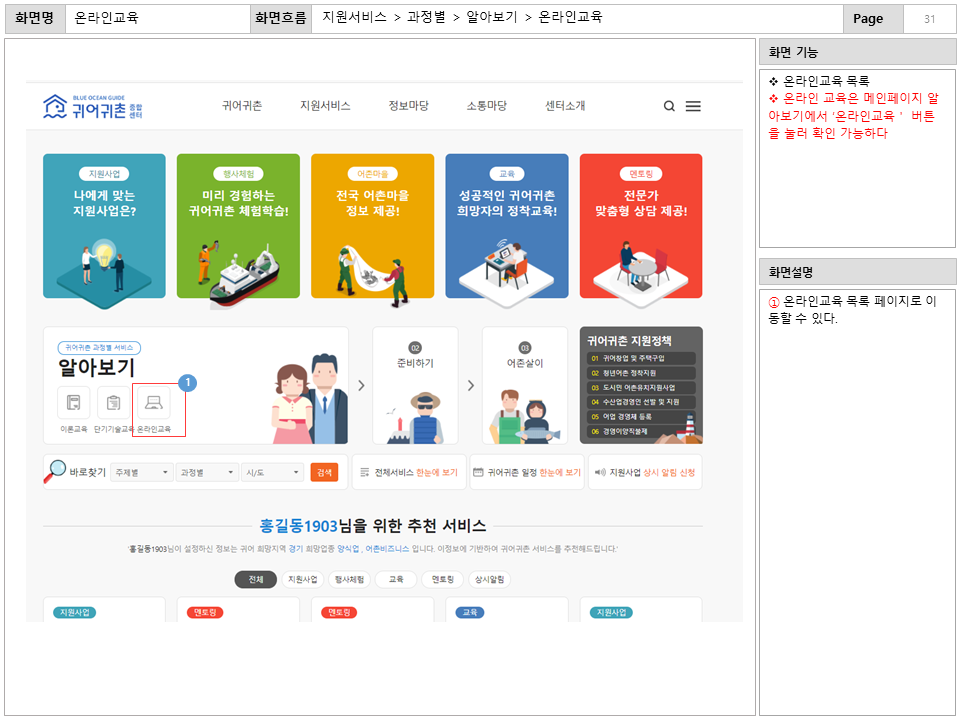Image resolution: width=960 pixels, height=720 pixels.
Task: Click the speaker icon beside 지원사업 알림
Action: (x=599, y=472)
